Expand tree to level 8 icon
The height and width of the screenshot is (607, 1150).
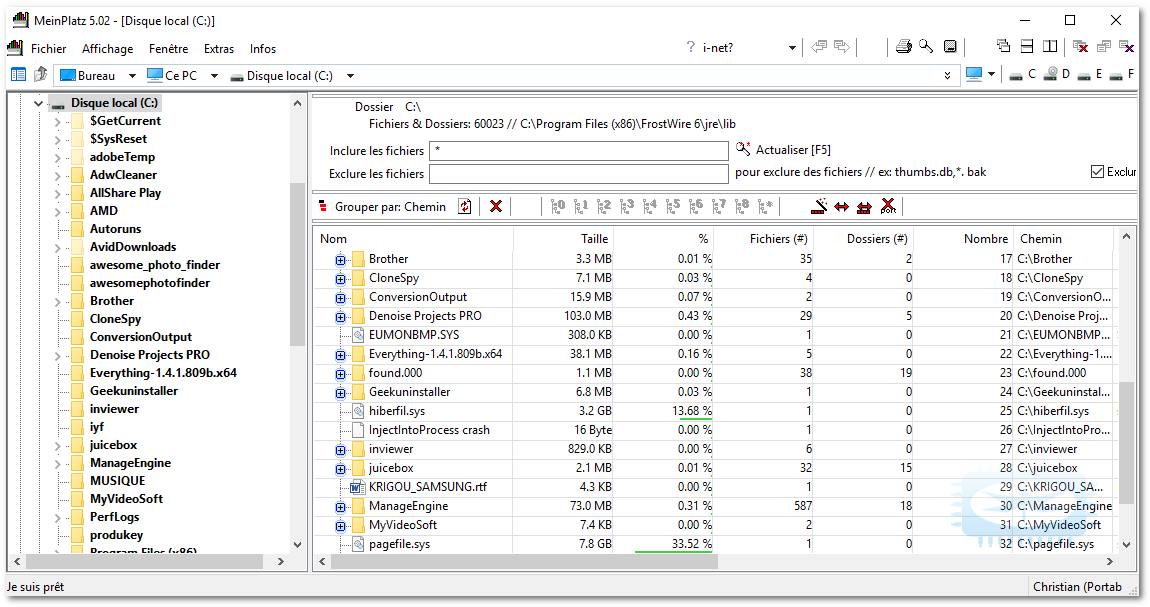742,207
